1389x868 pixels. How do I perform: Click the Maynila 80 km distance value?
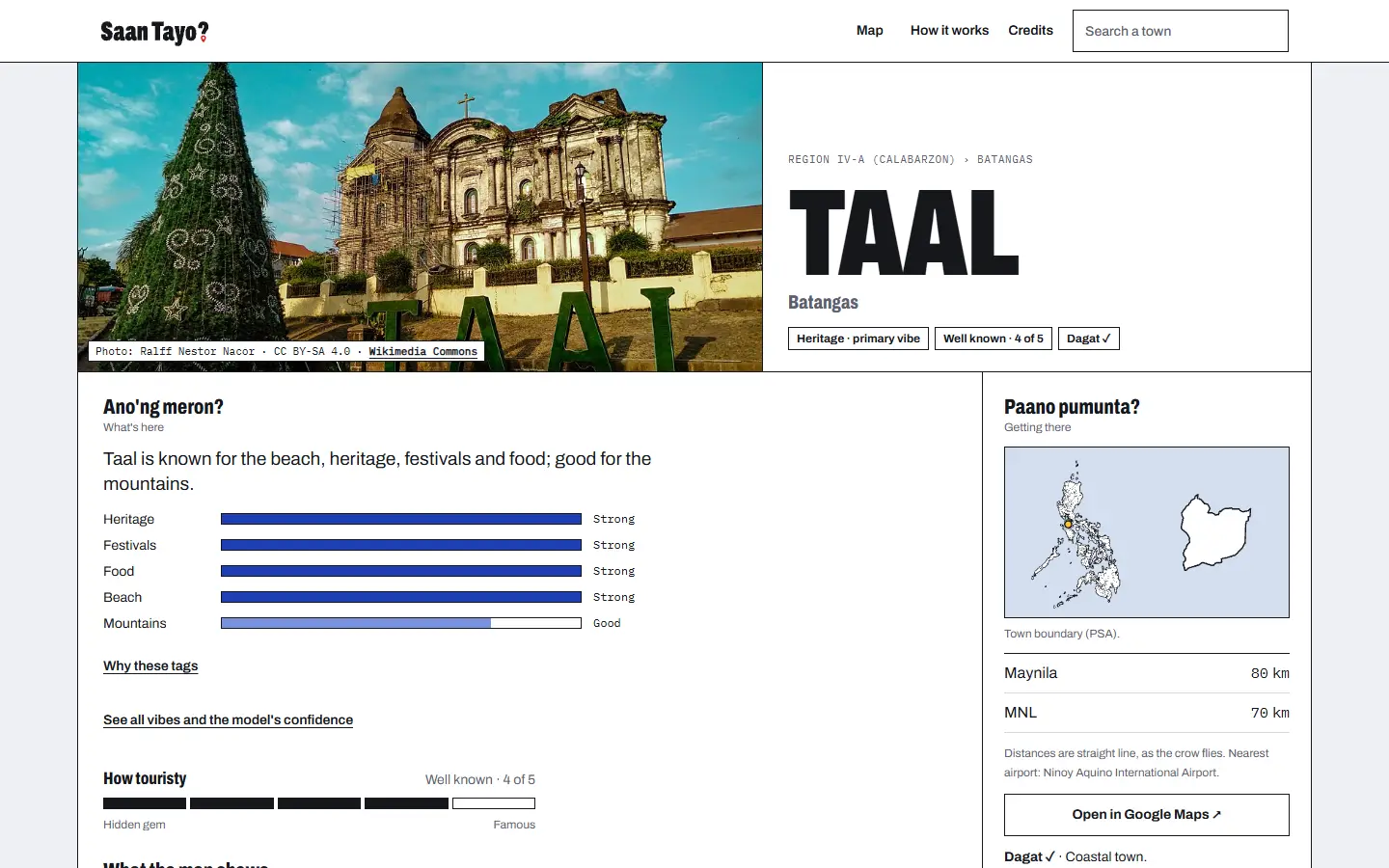tap(1269, 673)
